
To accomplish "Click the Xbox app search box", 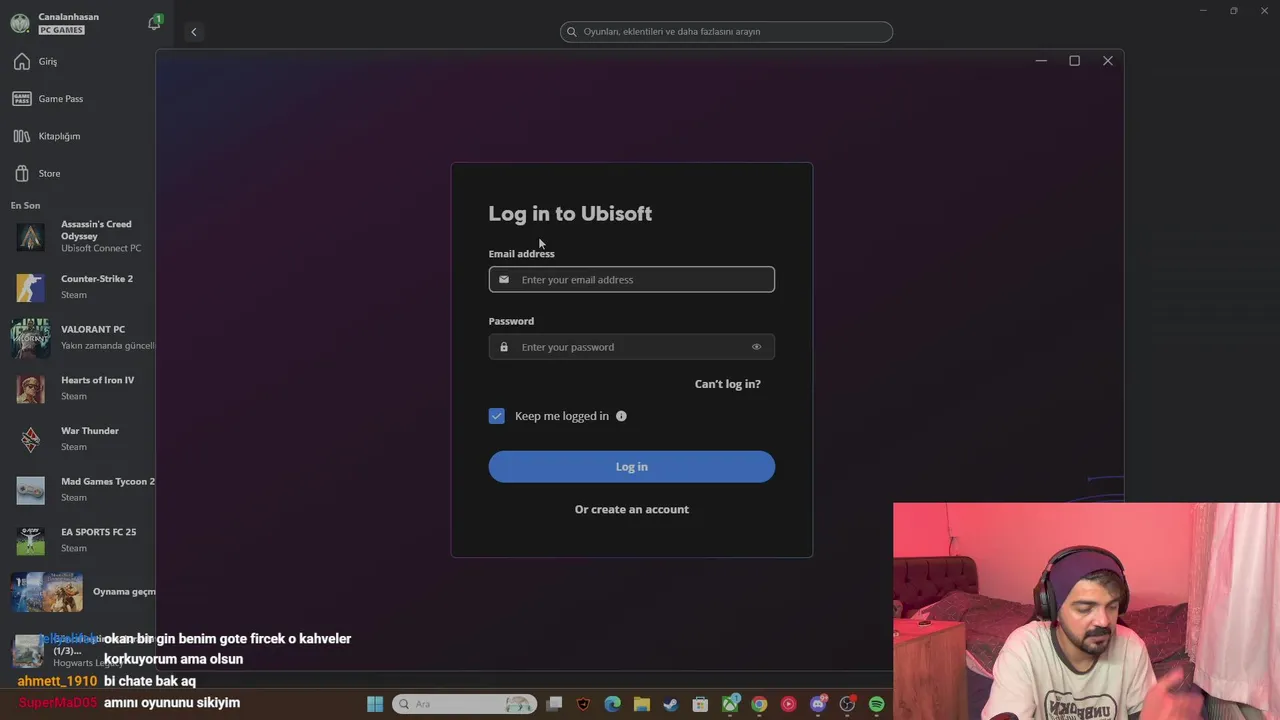I will [726, 32].
